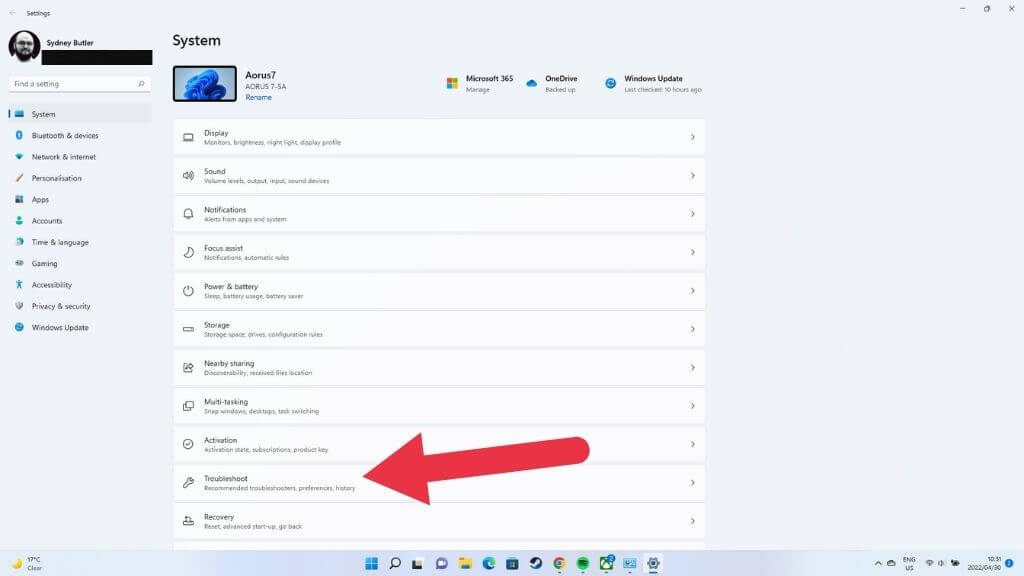Open the Xbox app from the taskbar
This screenshot has height=576, width=1024.
coord(606,563)
